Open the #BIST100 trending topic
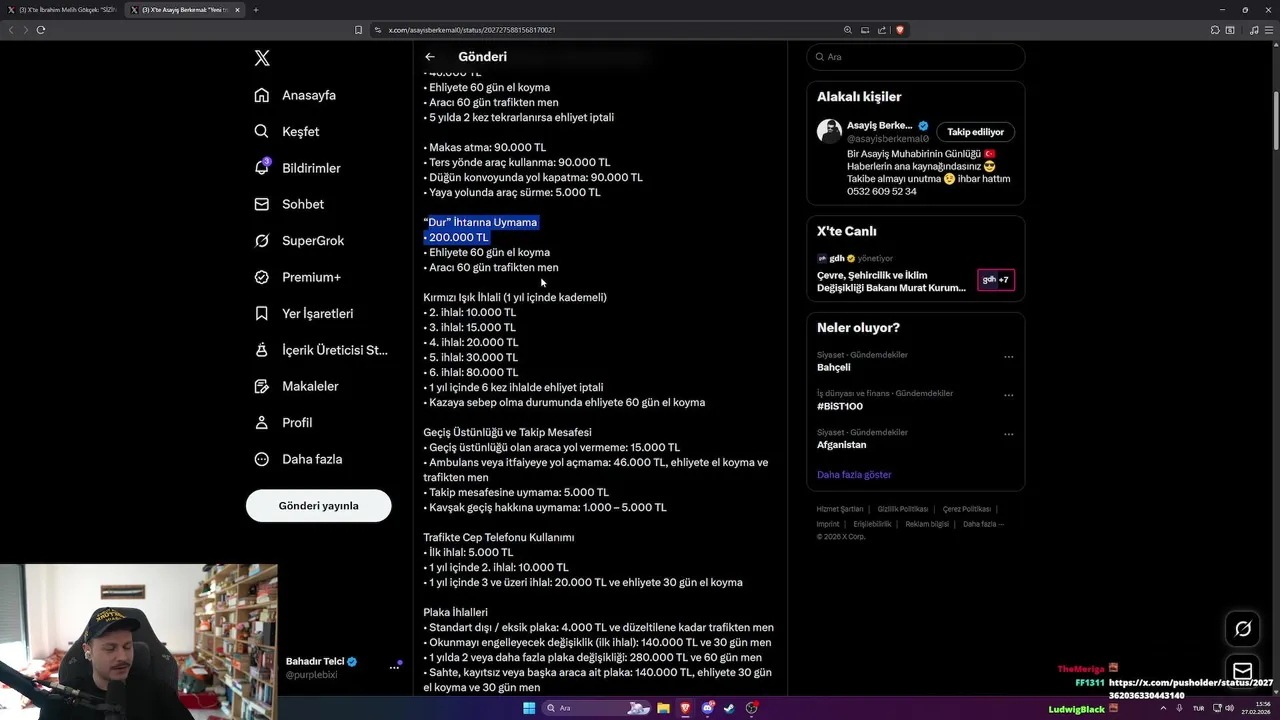Screen dimensions: 1280x720 point(840,406)
